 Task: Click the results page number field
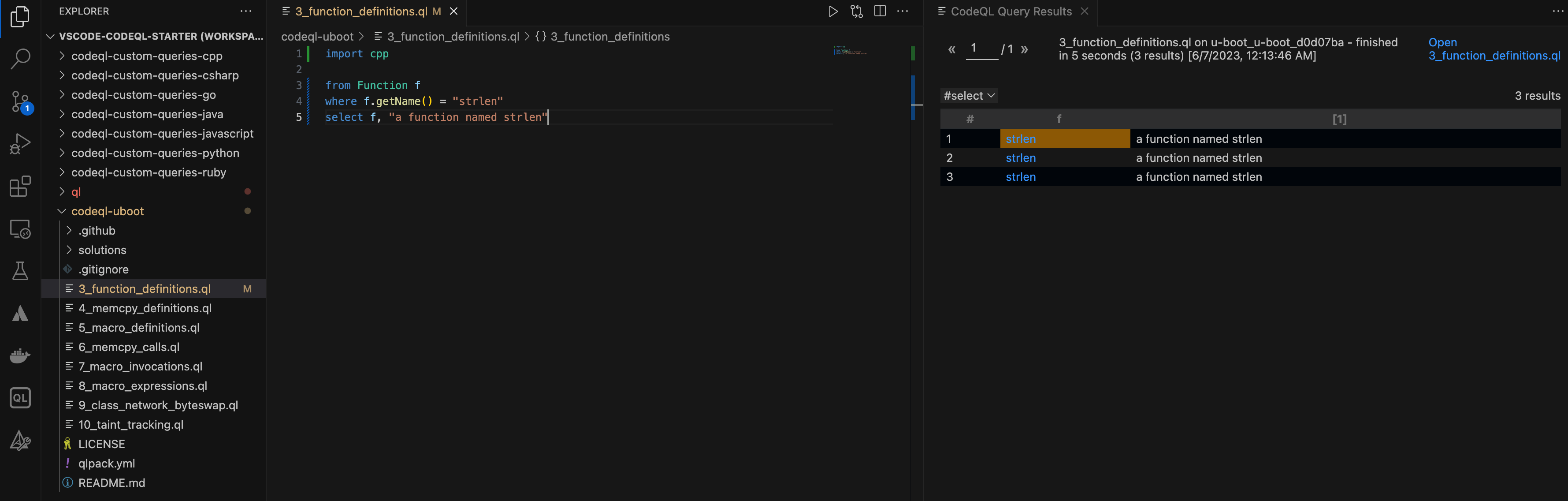[x=982, y=49]
